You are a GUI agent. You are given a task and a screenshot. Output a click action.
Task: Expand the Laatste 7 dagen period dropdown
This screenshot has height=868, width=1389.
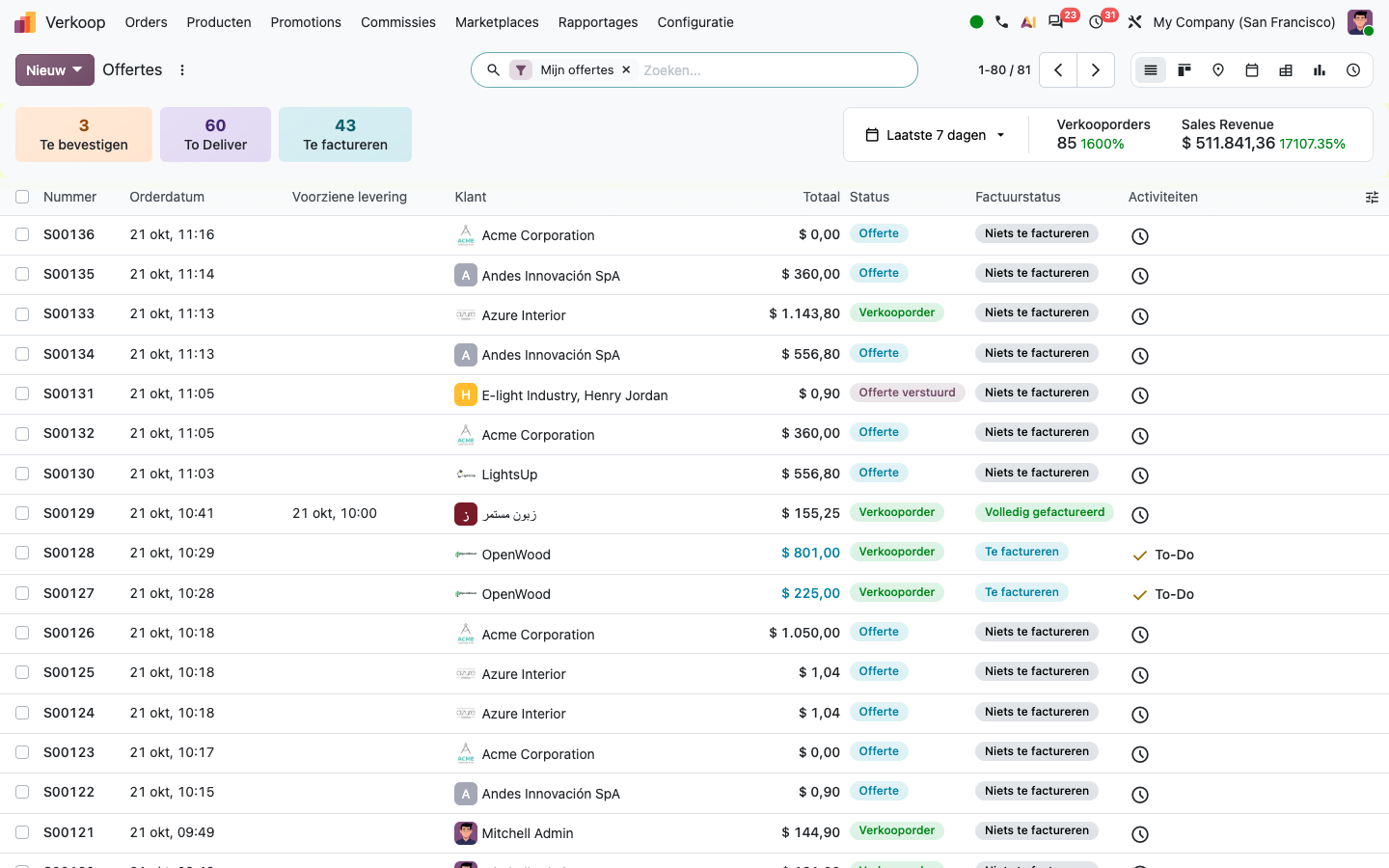pyautogui.click(x=936, y=135)
